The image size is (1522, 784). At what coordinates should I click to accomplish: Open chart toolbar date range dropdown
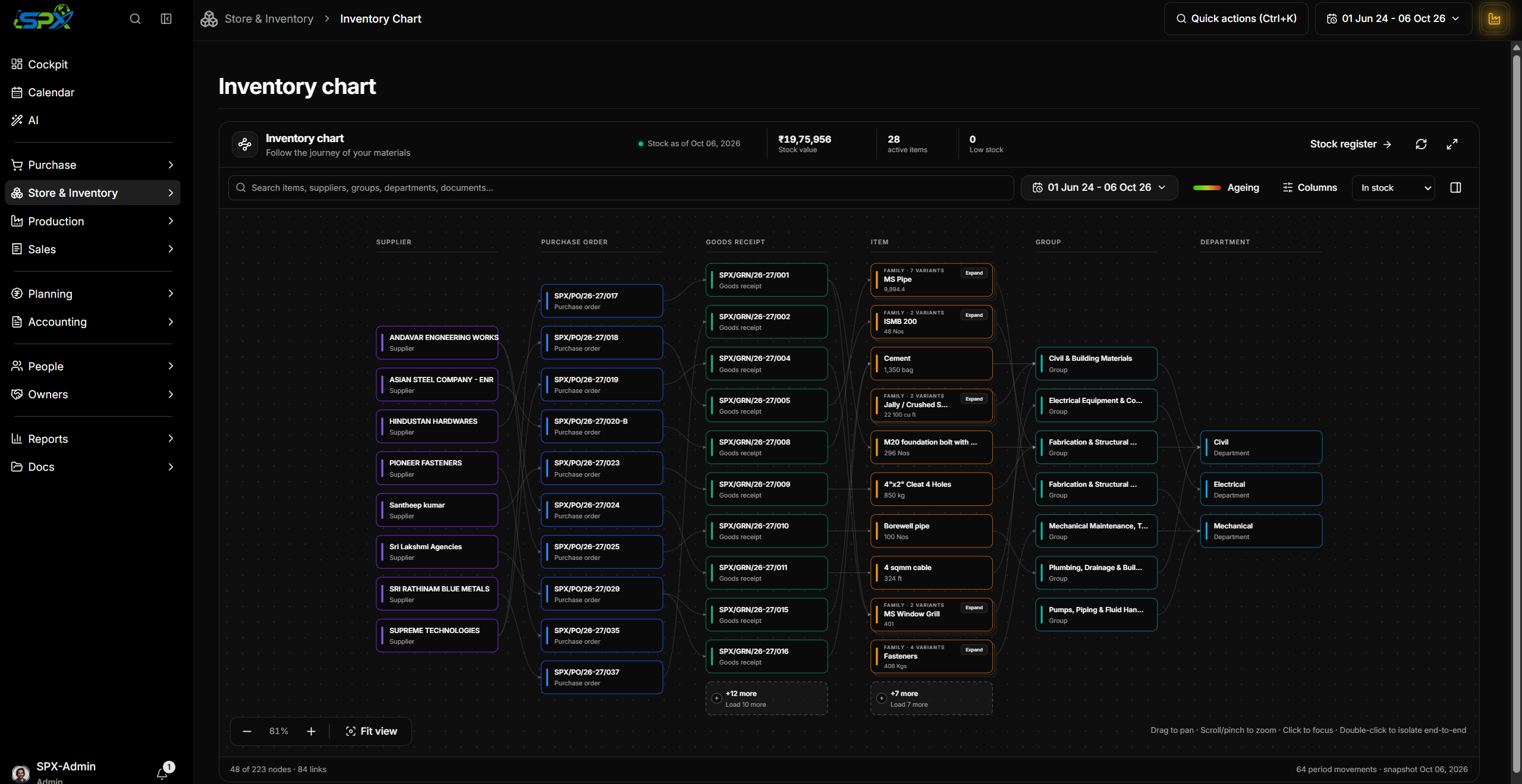[1099, 188]
